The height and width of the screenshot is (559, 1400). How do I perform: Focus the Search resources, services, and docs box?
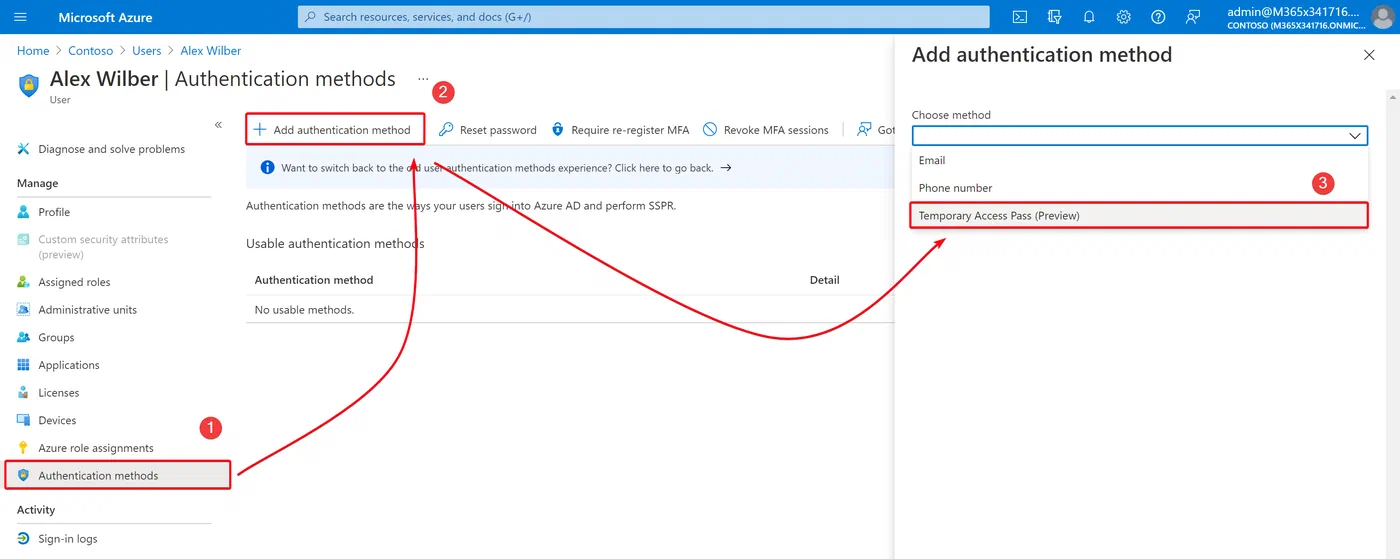tap(644, 17)
